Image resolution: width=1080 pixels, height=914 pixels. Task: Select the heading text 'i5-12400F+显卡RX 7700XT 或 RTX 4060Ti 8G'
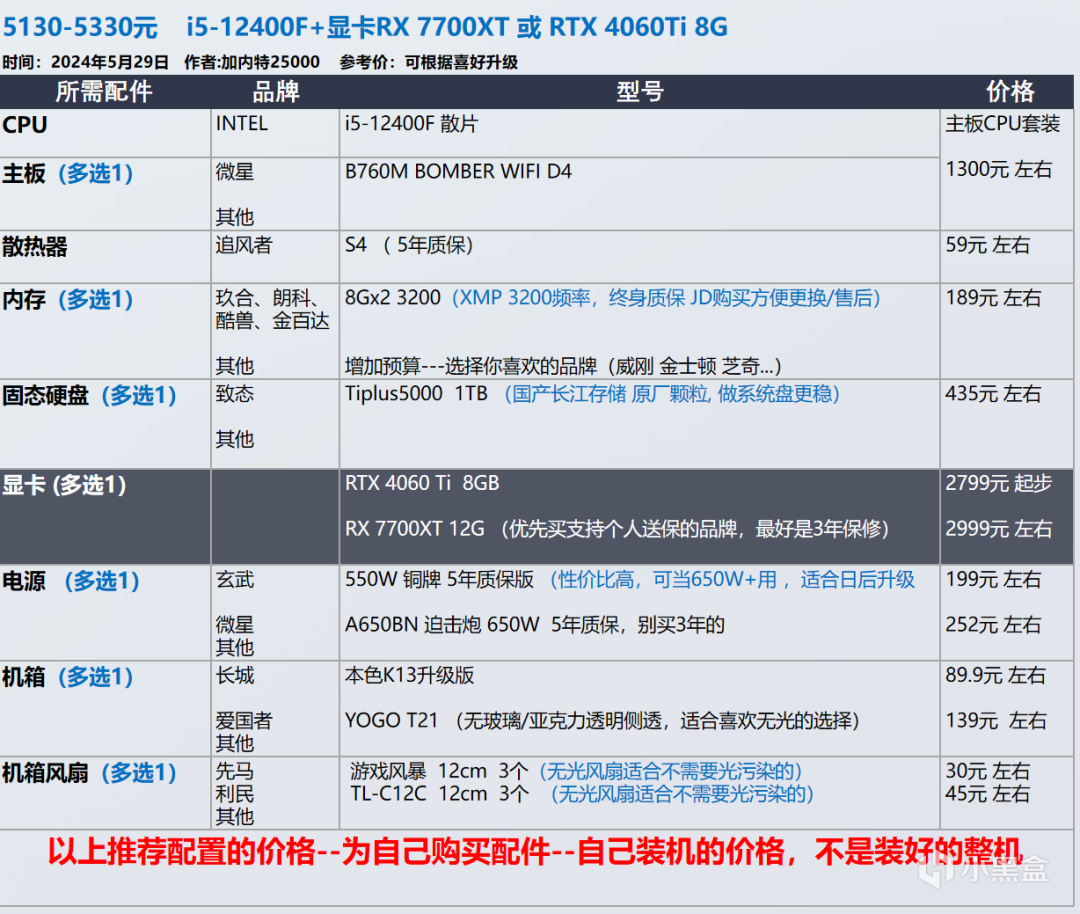(x=457, y=27)
